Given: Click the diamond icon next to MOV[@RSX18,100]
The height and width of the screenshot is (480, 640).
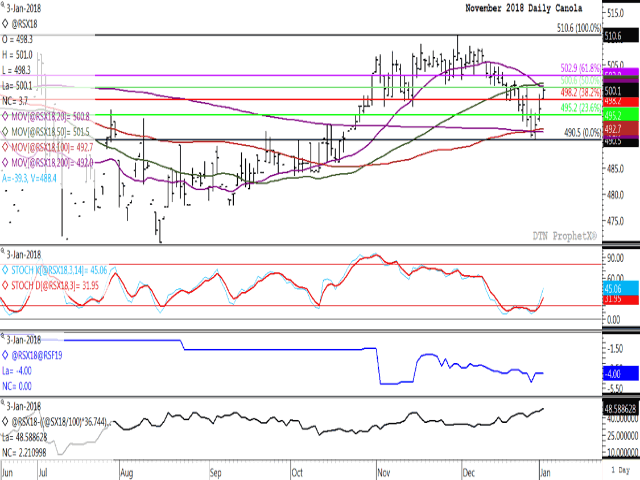Looking at the screenshot, I should (x=5, y=147).
